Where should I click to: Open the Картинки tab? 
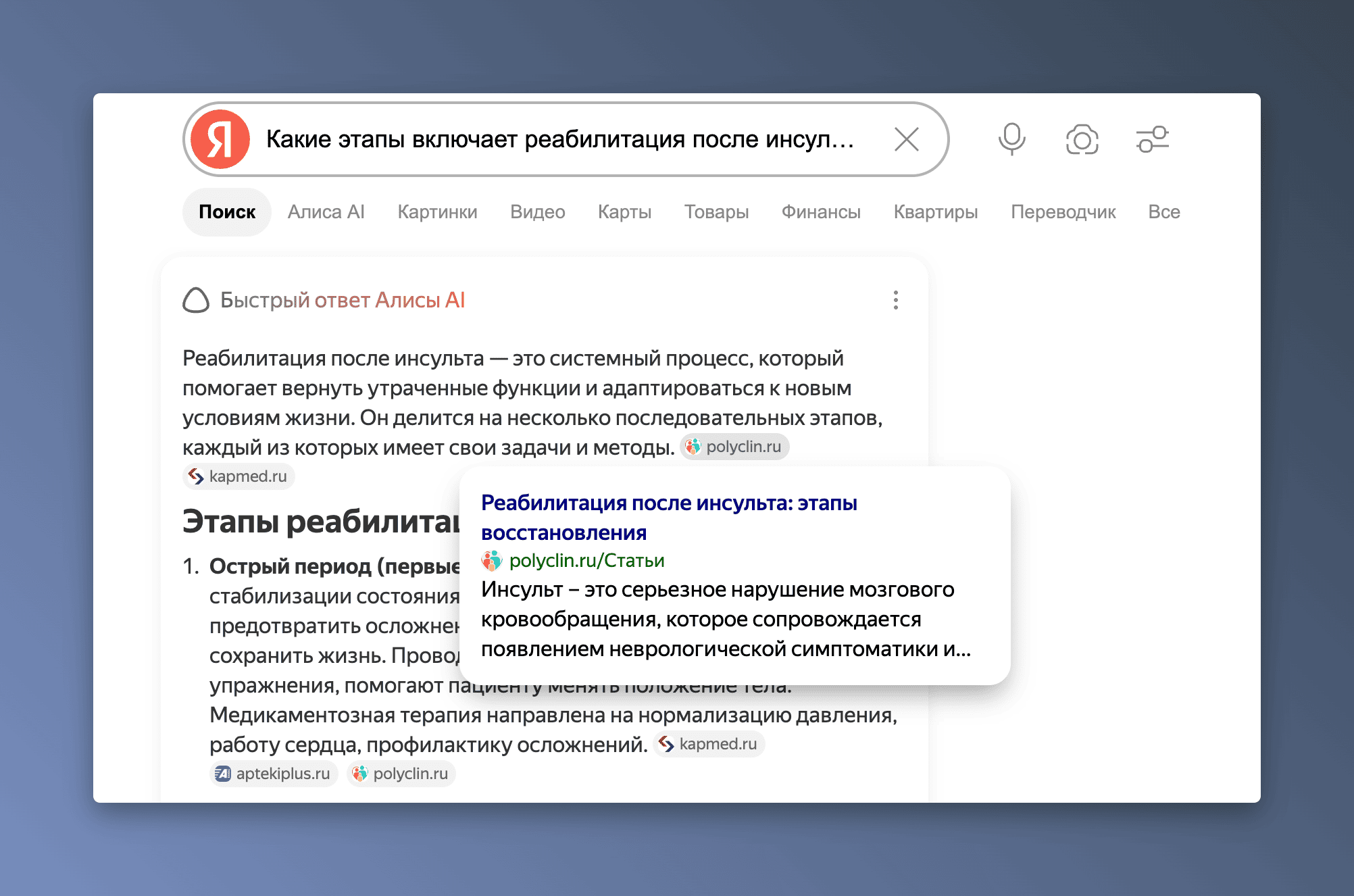(437, 212)
